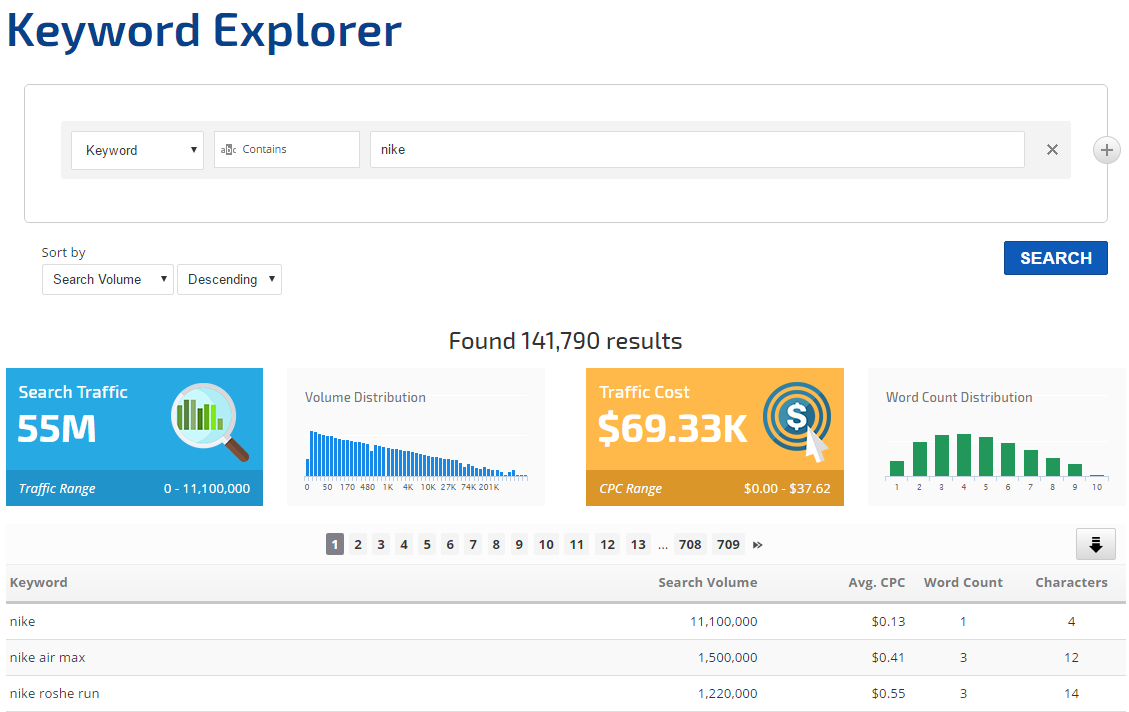Open results page 13

[x=638, y=545]
